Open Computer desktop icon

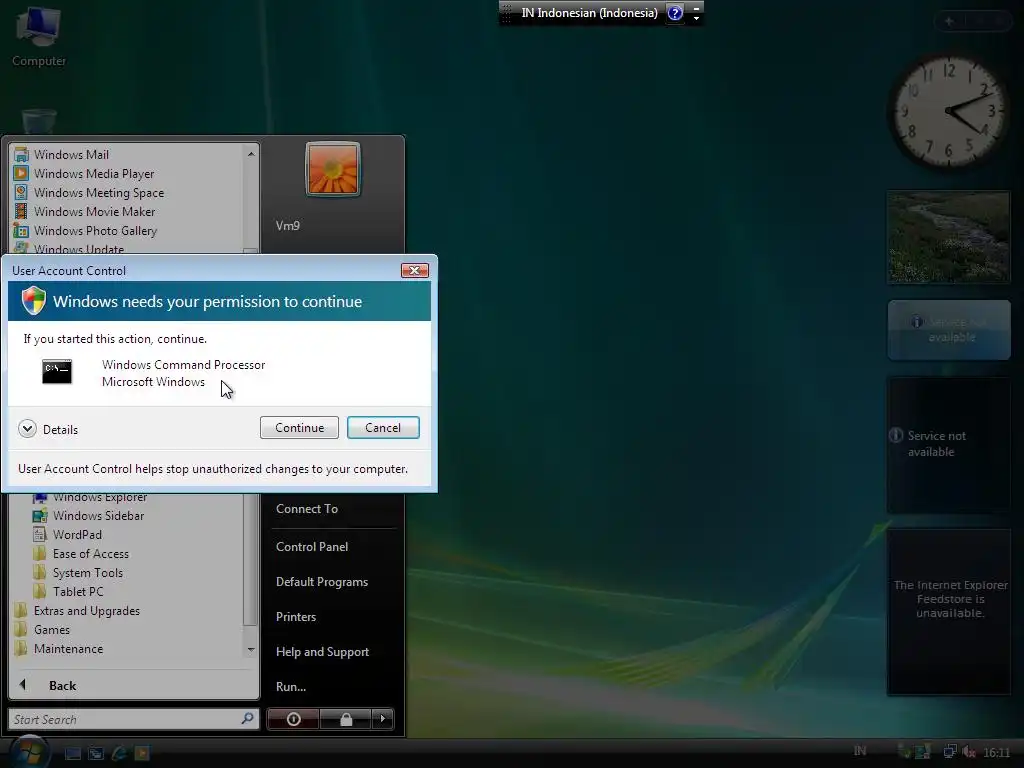pyautogui.click(x=39, y=36)
